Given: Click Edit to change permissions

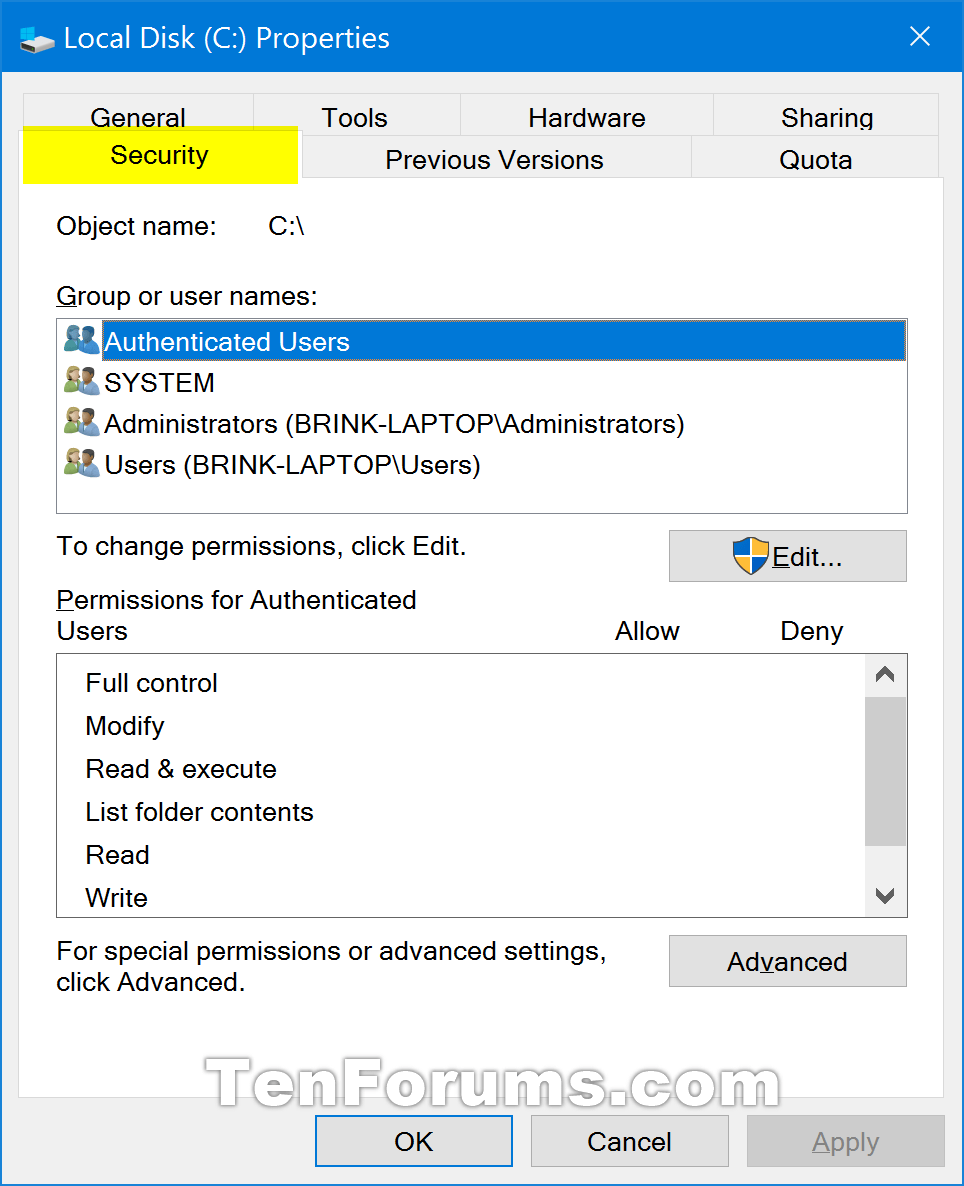Looking at the screenshot, I should point(787,556).
